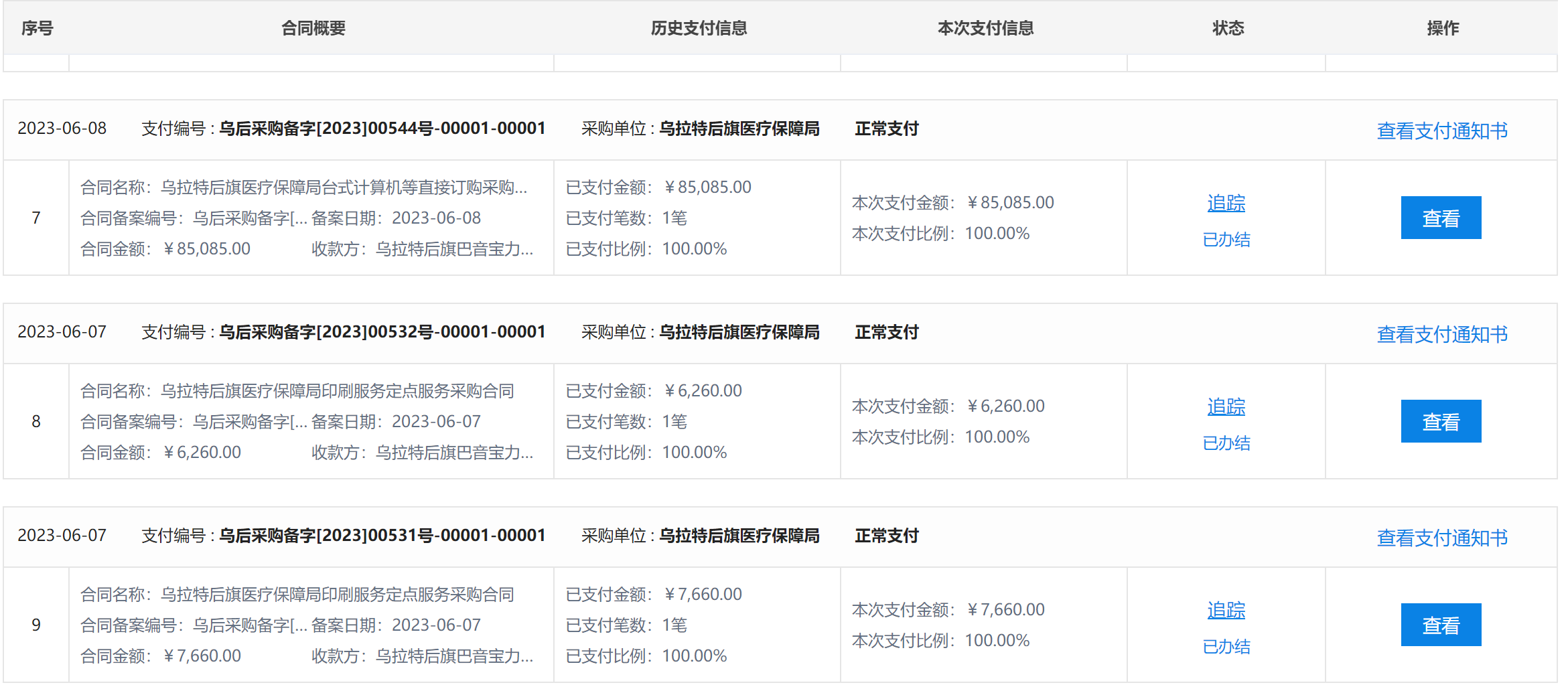Click 查看 button in row 8
This screenshot has height=693, width=1568.
click(x=1441, y=421)
